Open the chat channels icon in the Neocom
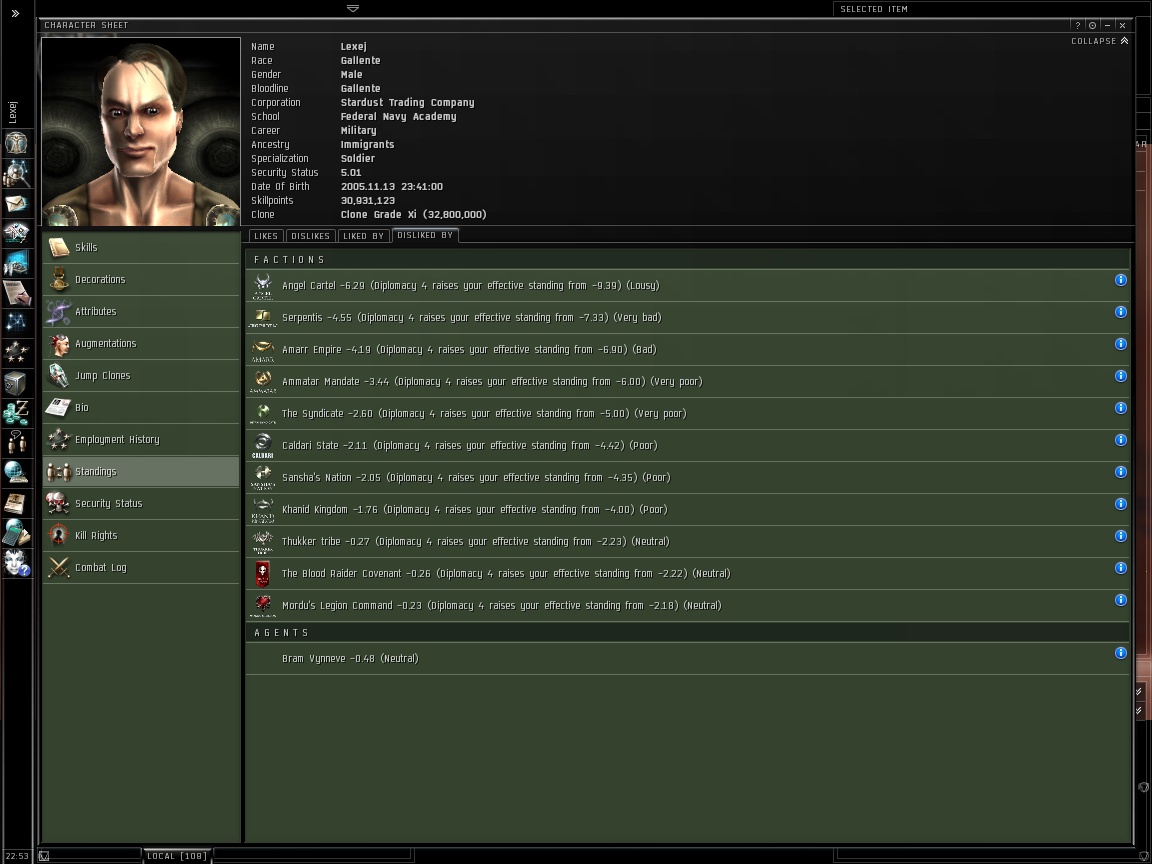This screenshot has width=1152, height=864. pyautogui.click(x=16, y=442)
